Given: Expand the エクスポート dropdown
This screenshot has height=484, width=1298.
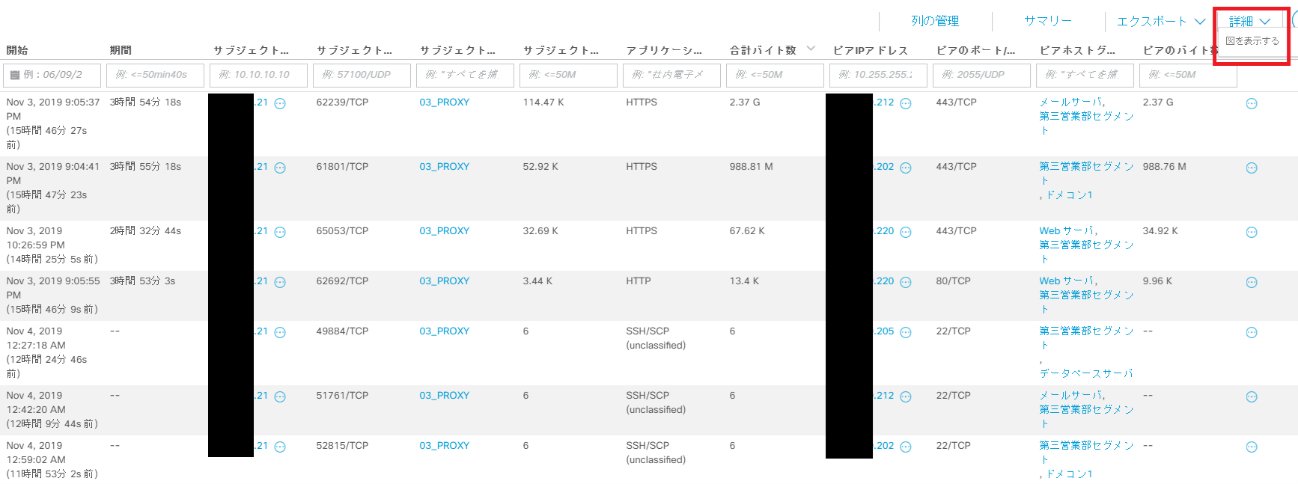Looking at the screenshot, I should click(x=1160, y=21).
